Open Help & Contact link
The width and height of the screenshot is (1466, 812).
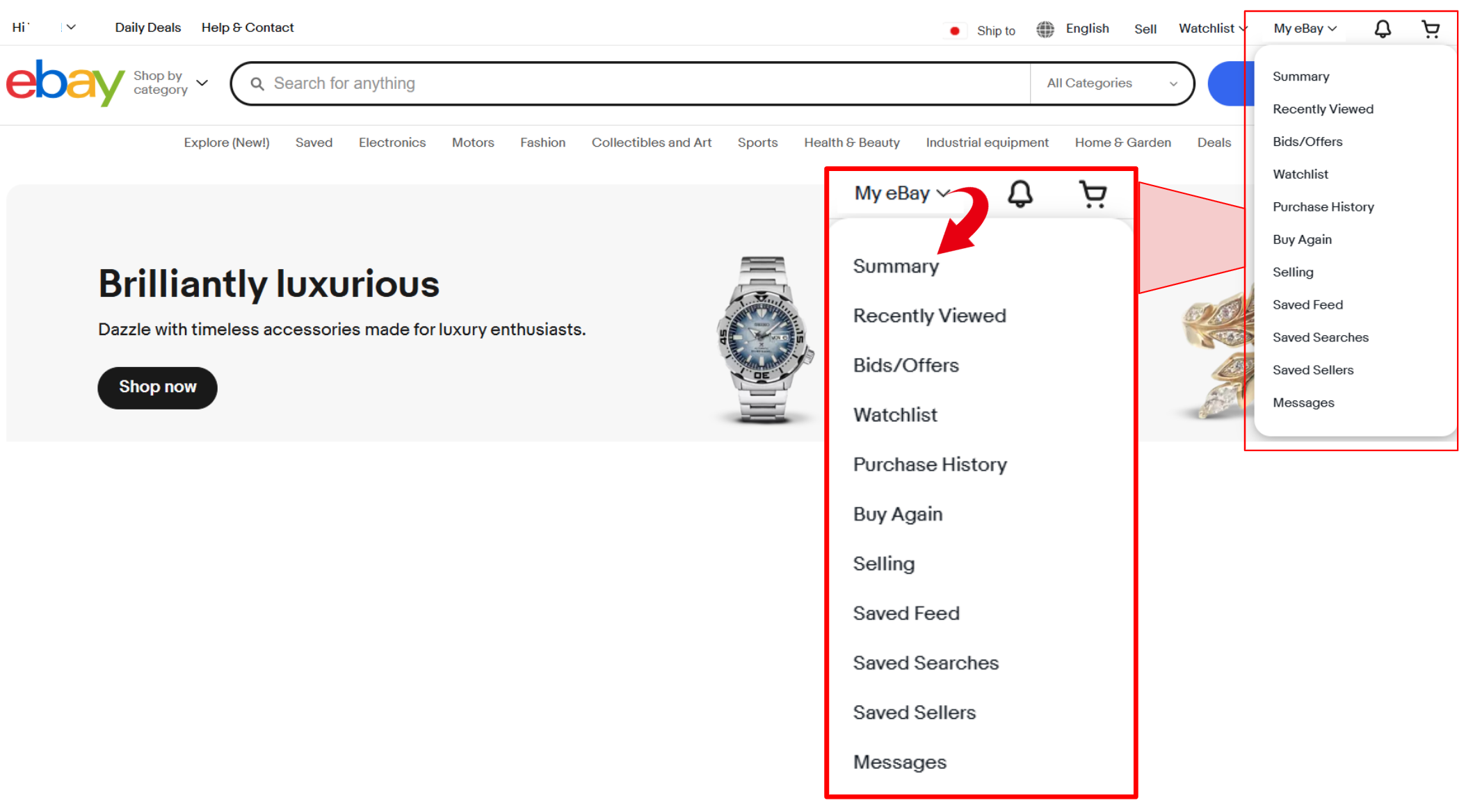[x=248, y=27]
